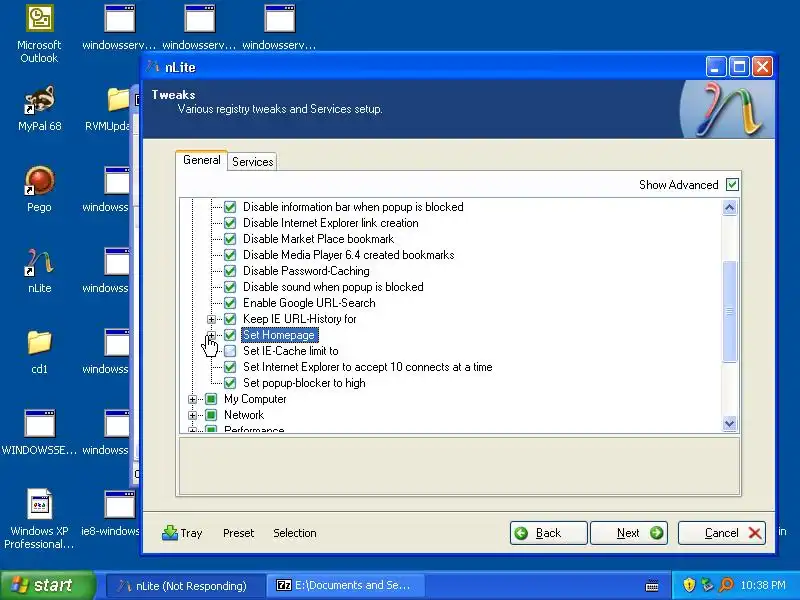The width and height of the screenshot is (800, 600).
Task: Toggle the My Computer category green checkbox
Action: (211, 399)
